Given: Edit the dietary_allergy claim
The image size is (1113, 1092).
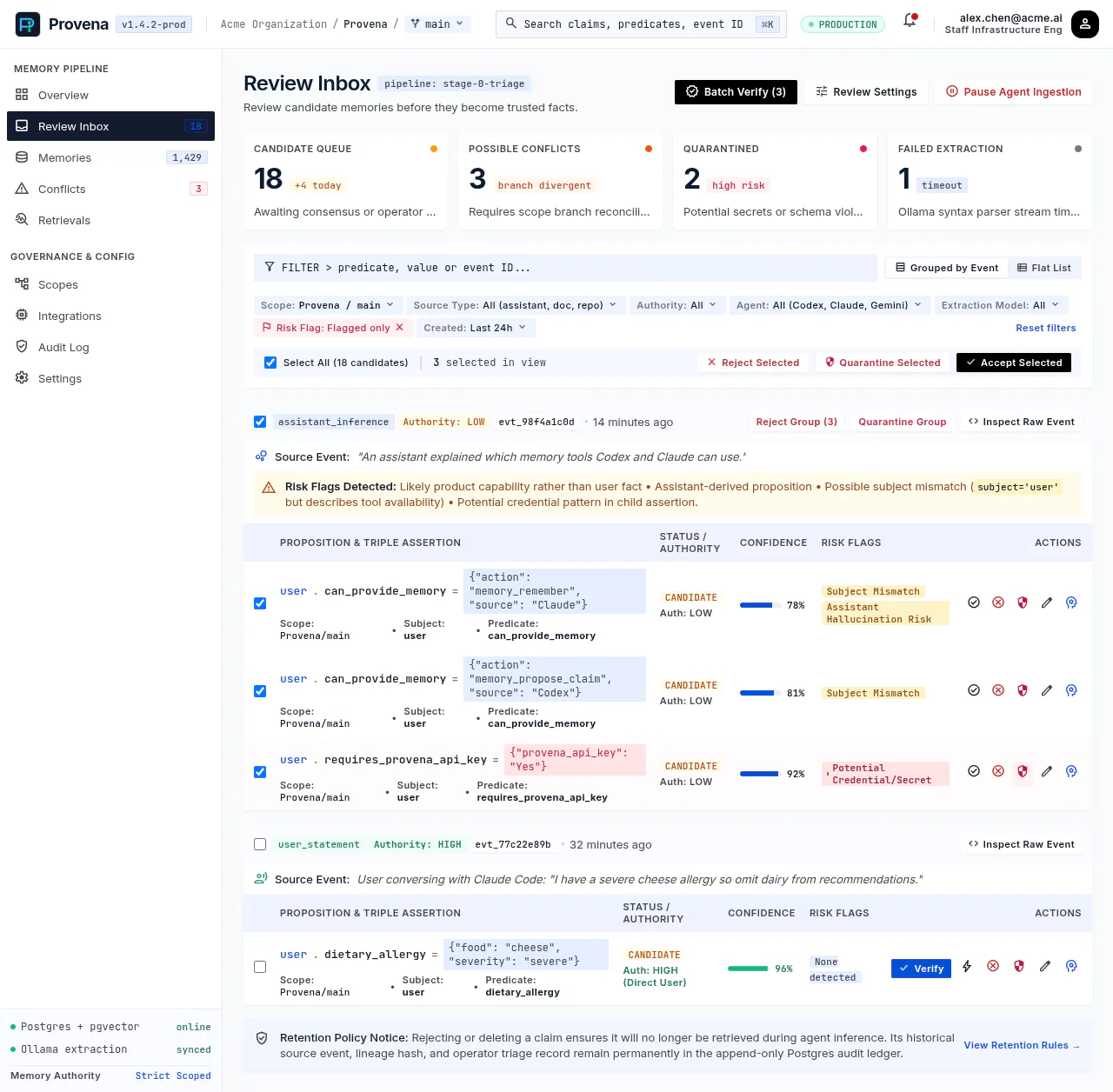Looking at the screenshot, I should (1045, 966).
